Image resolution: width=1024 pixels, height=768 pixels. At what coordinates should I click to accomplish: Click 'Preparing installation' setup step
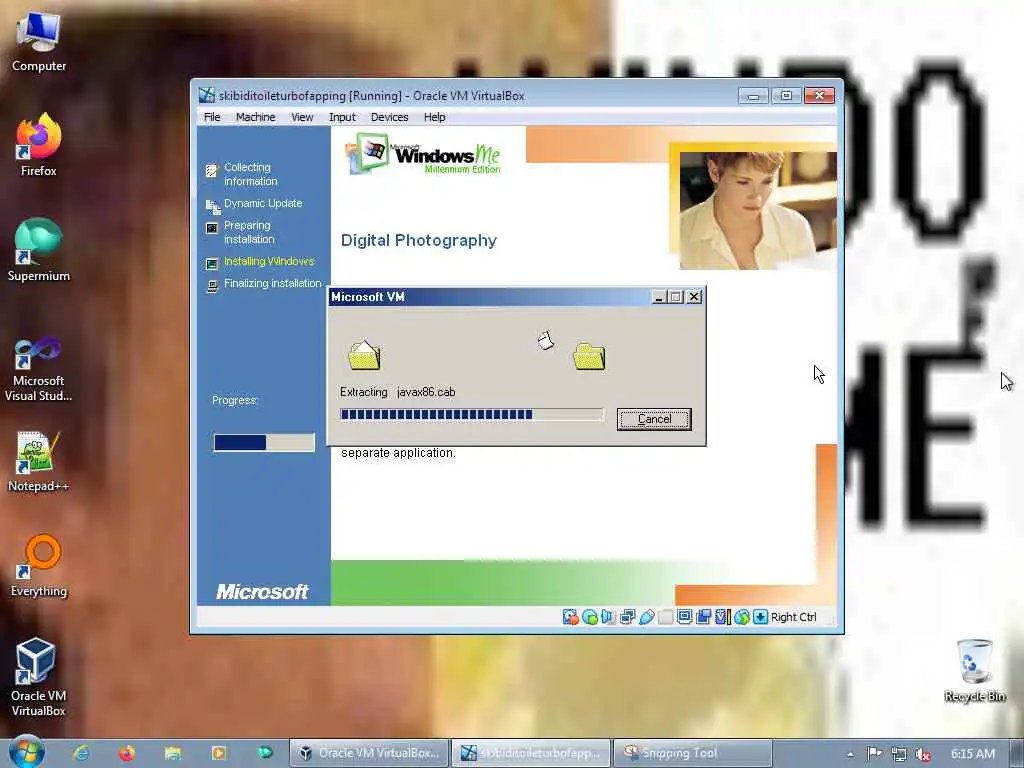click(249, 232)
